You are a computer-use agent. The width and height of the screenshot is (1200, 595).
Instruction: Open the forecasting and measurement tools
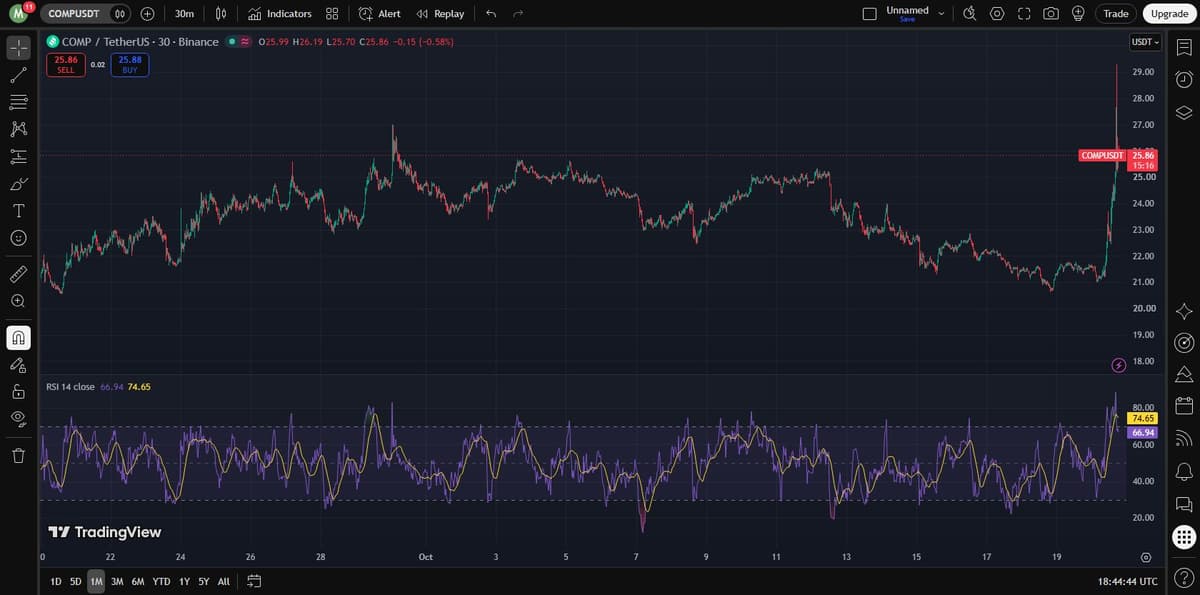18,156
